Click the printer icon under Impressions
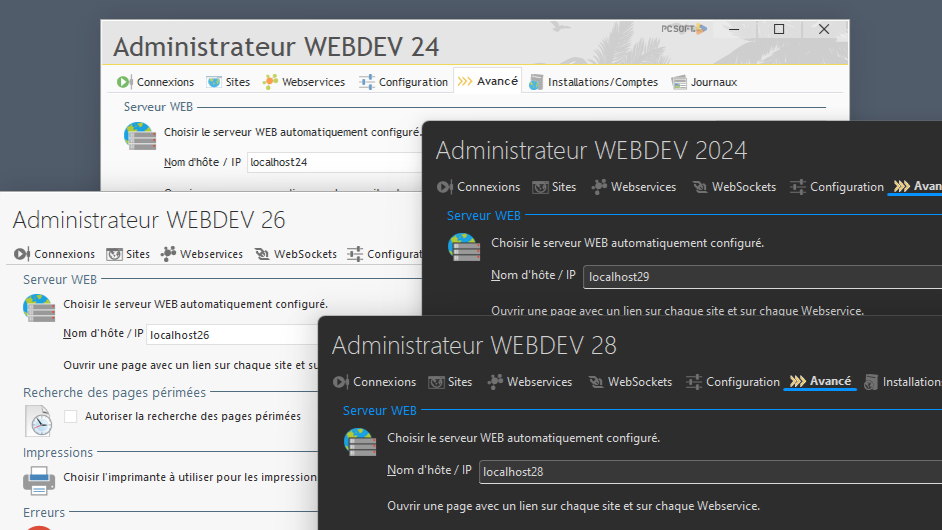 point(39,481)
